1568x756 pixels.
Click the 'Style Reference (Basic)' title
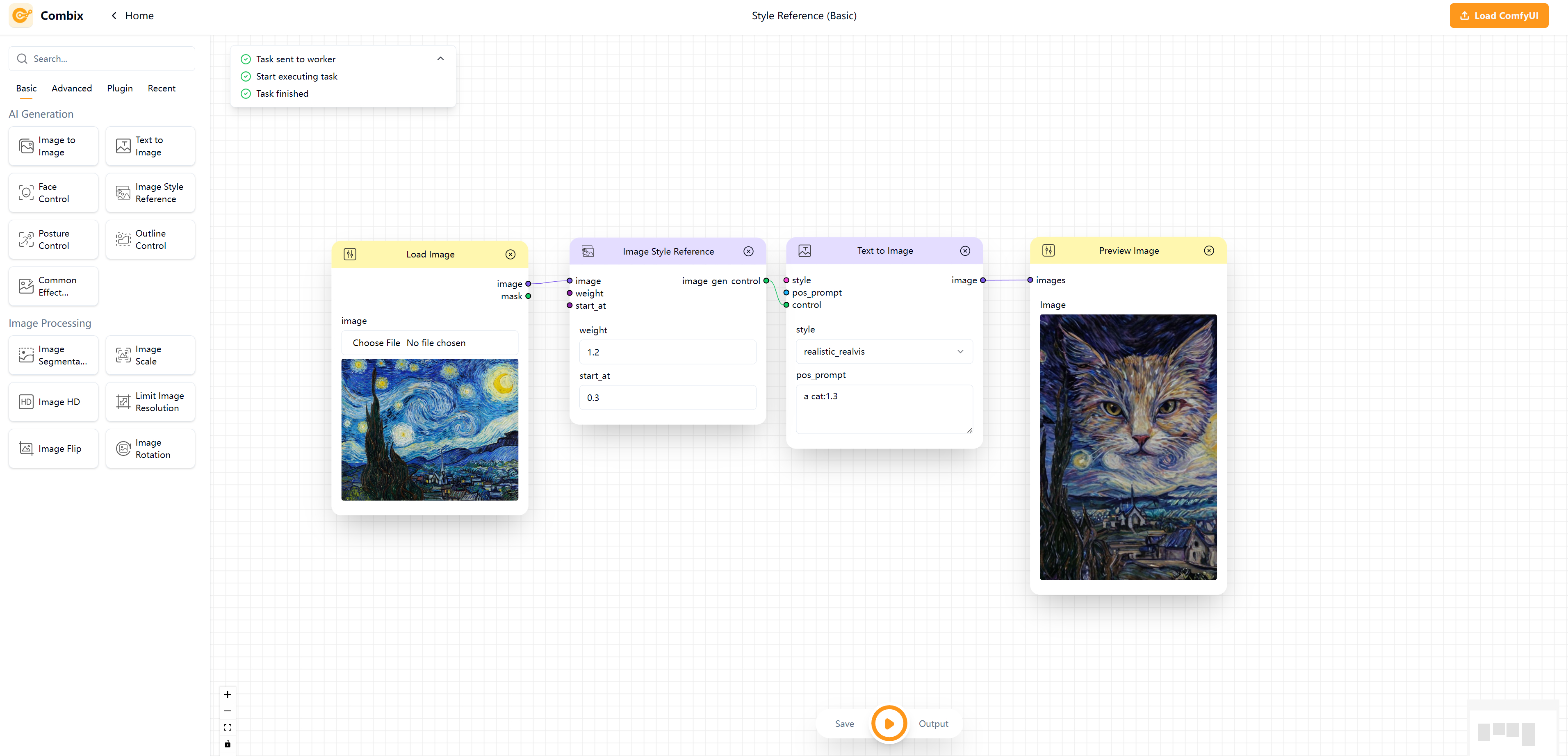[x=804, y=16]
